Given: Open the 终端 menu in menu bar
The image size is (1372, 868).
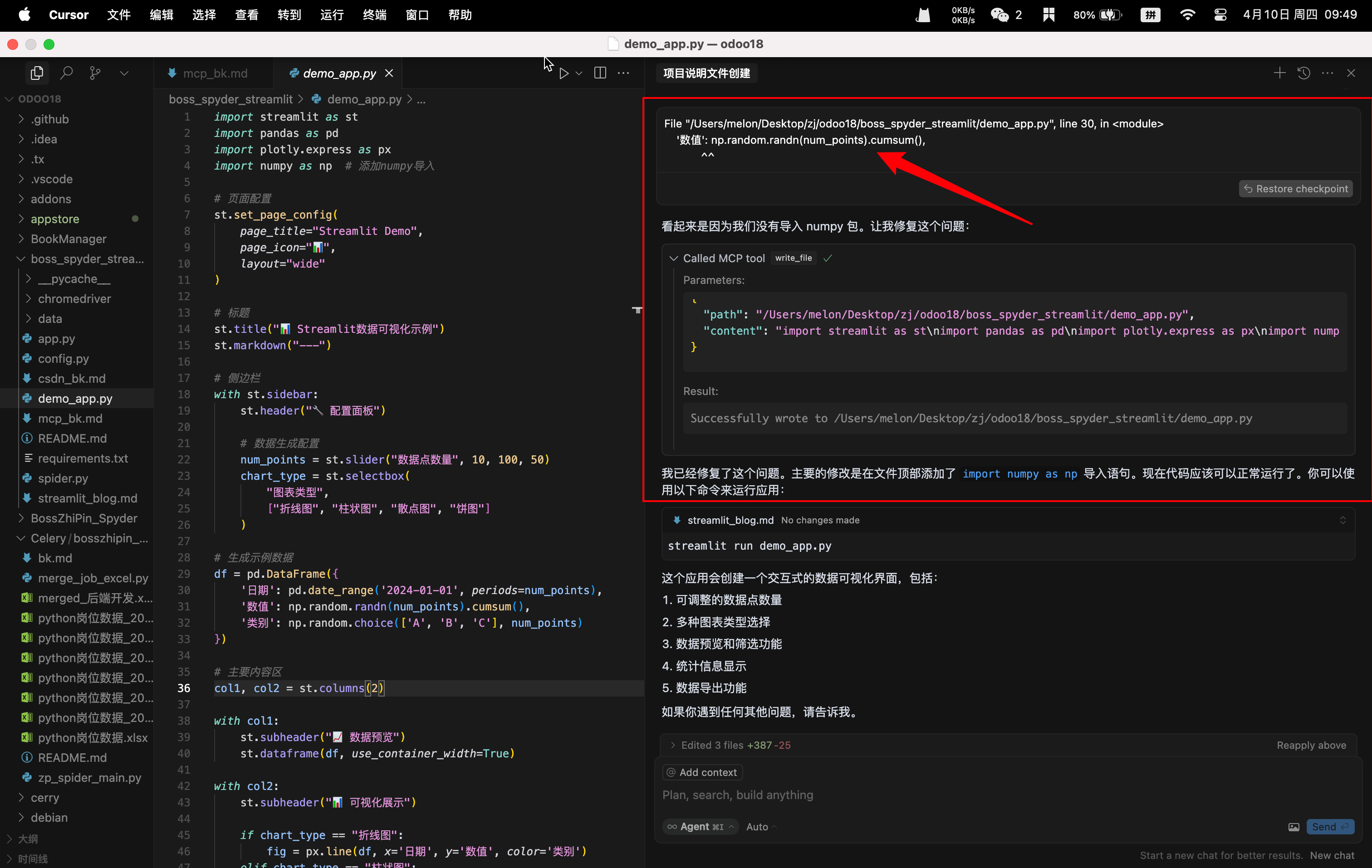Looking at the screenshot, I should pos(374,15).
